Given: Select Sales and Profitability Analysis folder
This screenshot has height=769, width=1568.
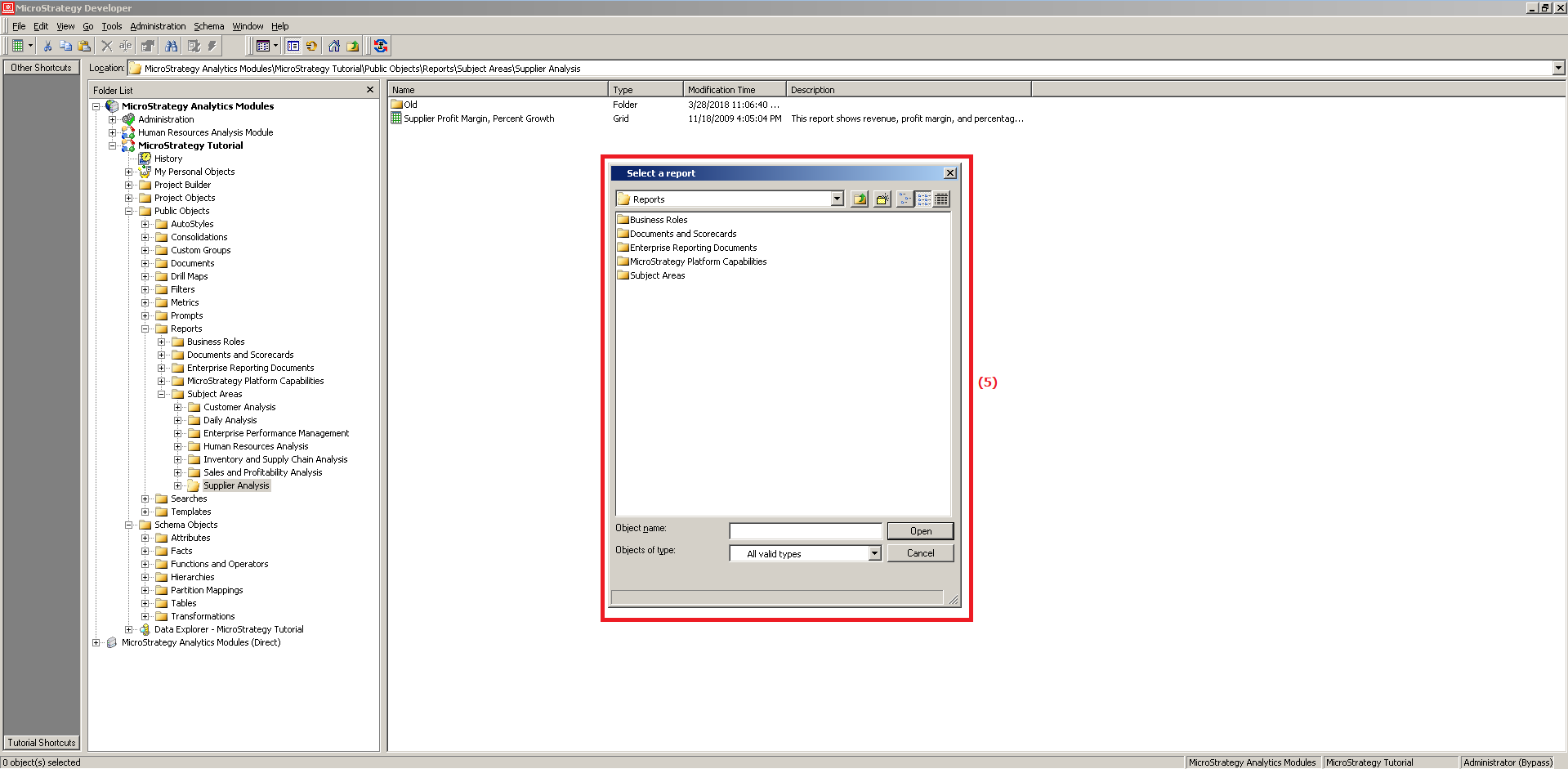Looking at the screenshot, I should coord(262,472).
